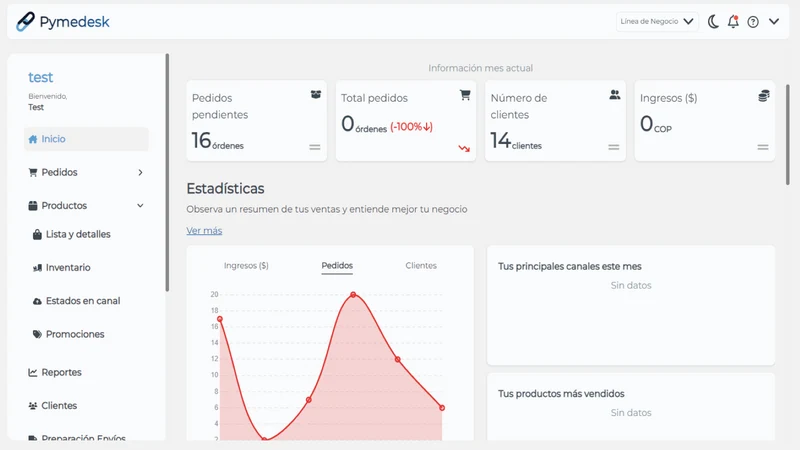
Task: Toggle dark mode moon icon
Action: pyautogui.click(x=713, y=21)
